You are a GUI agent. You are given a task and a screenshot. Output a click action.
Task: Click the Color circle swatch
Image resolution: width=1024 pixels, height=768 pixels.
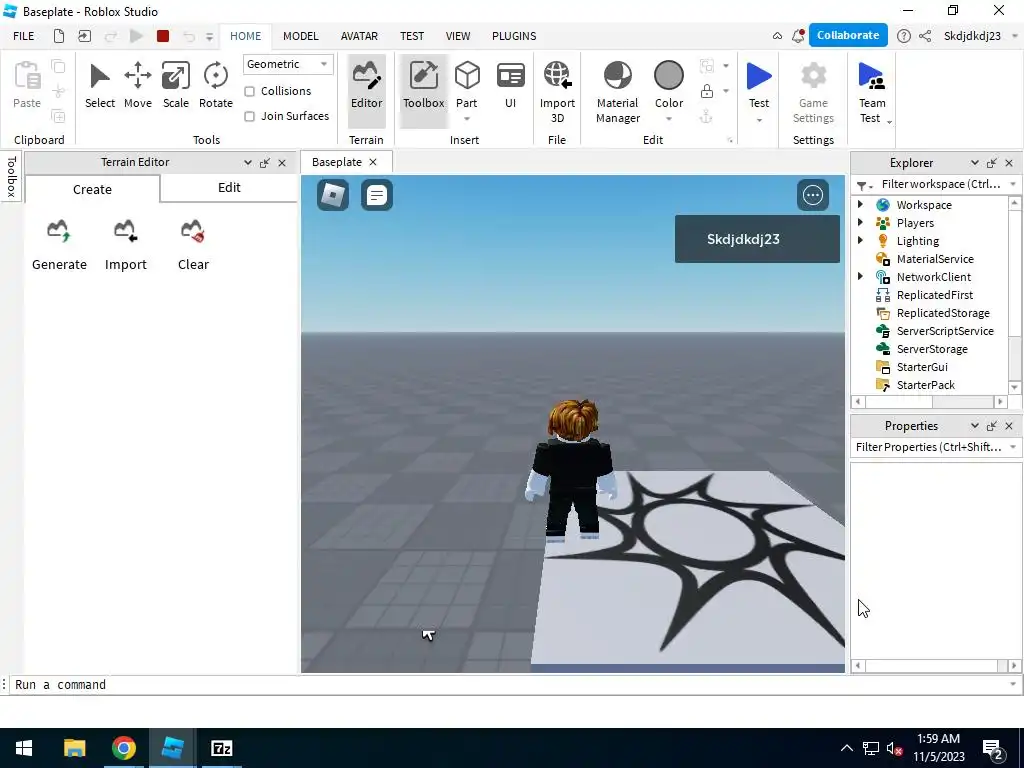point(669,75)
